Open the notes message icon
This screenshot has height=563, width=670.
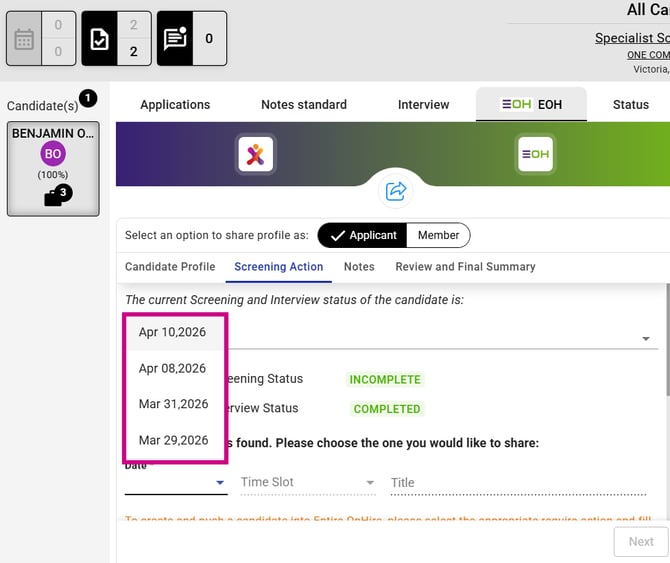(x=174, y=39)
